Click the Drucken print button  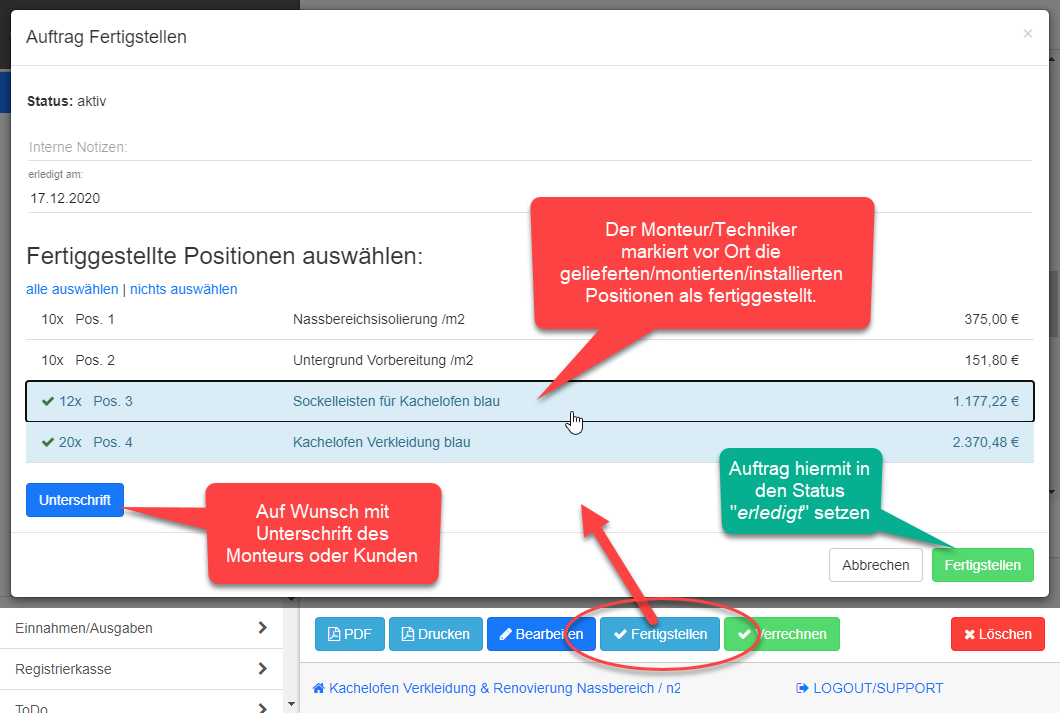435,634
